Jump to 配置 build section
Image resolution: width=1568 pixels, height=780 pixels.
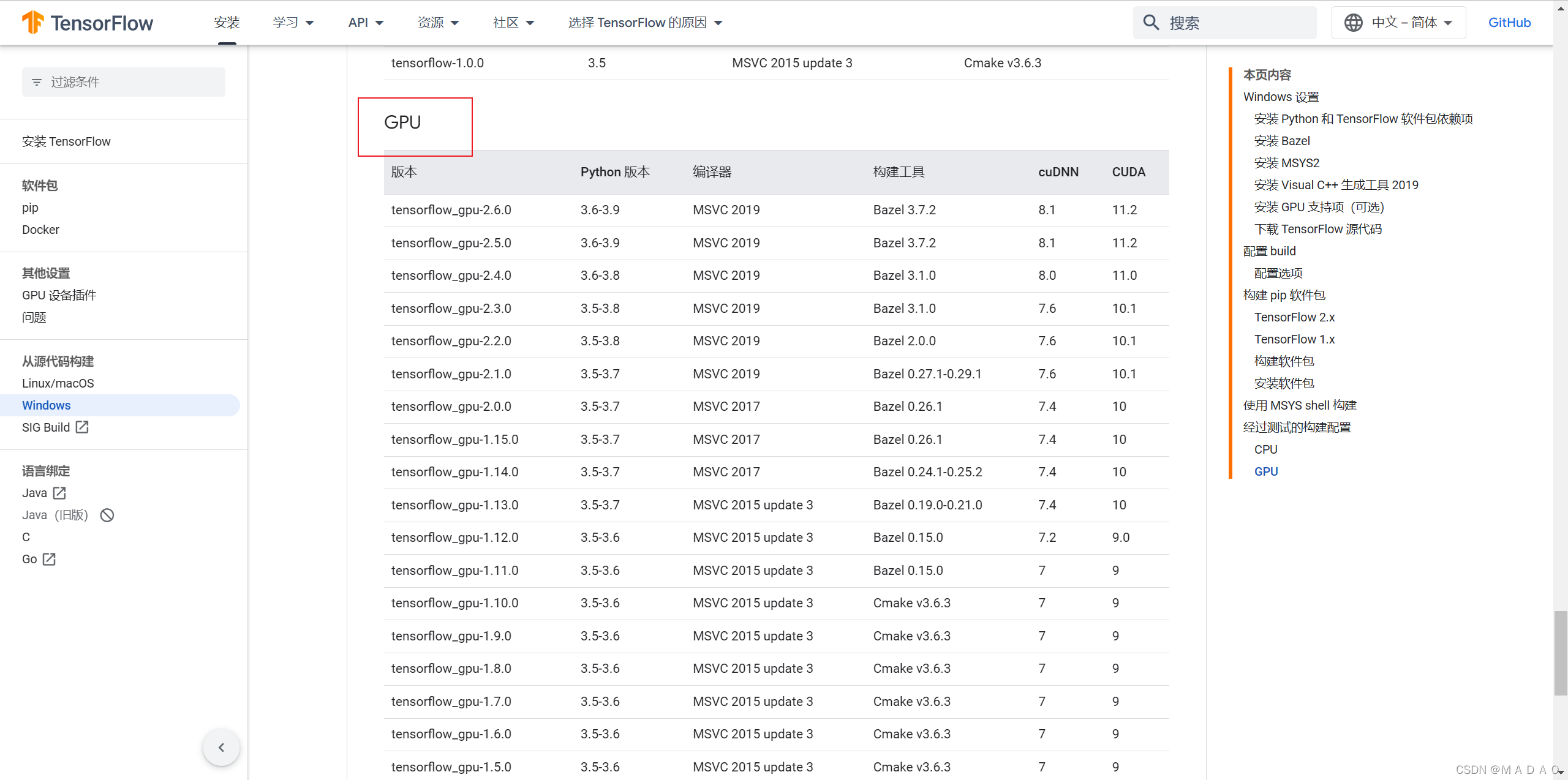1270,251
